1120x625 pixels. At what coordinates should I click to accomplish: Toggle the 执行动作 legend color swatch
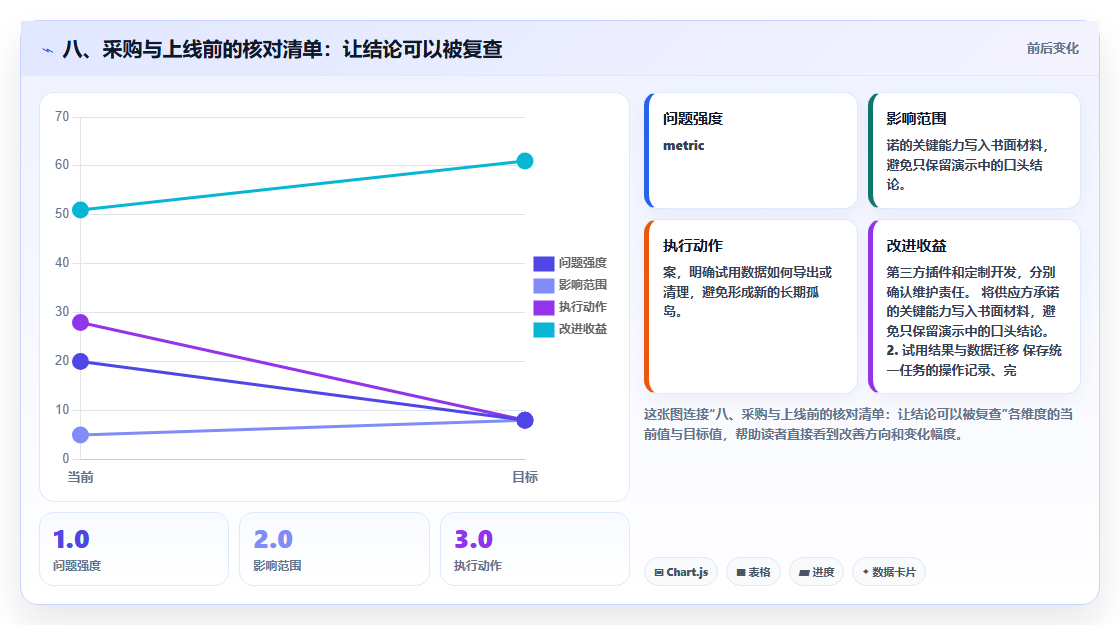tap(544, 308)
